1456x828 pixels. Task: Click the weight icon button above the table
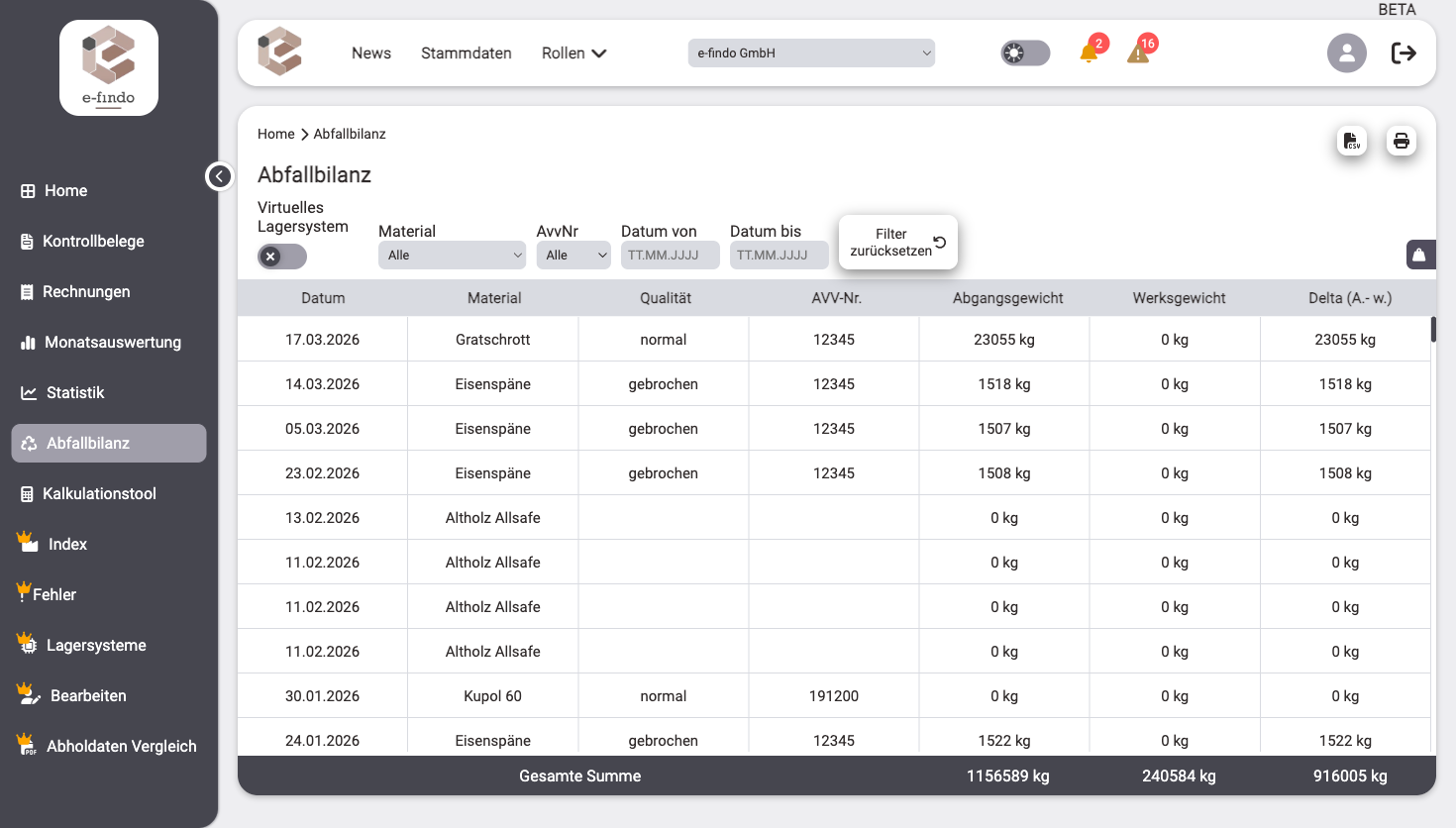1419,255
